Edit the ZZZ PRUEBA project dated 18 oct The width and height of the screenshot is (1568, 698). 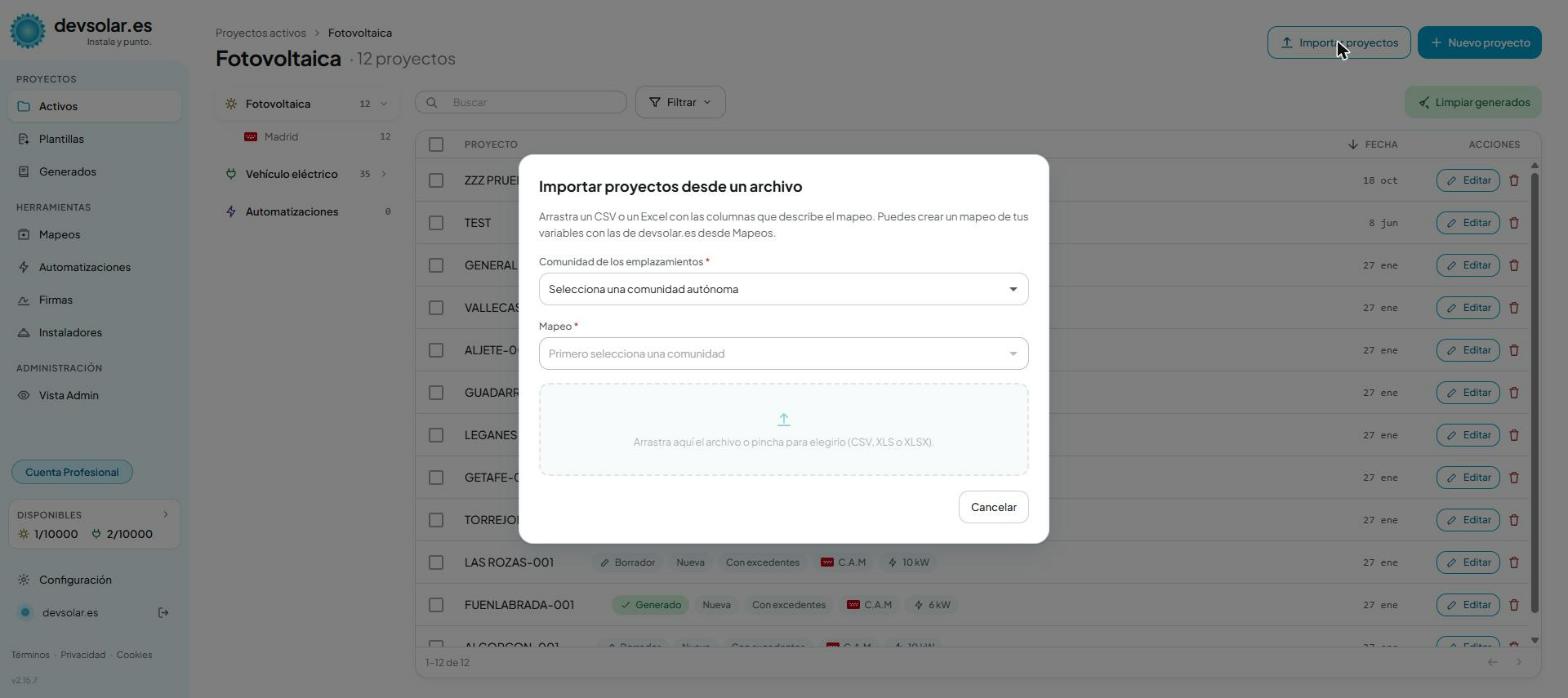click(1468, 180)
